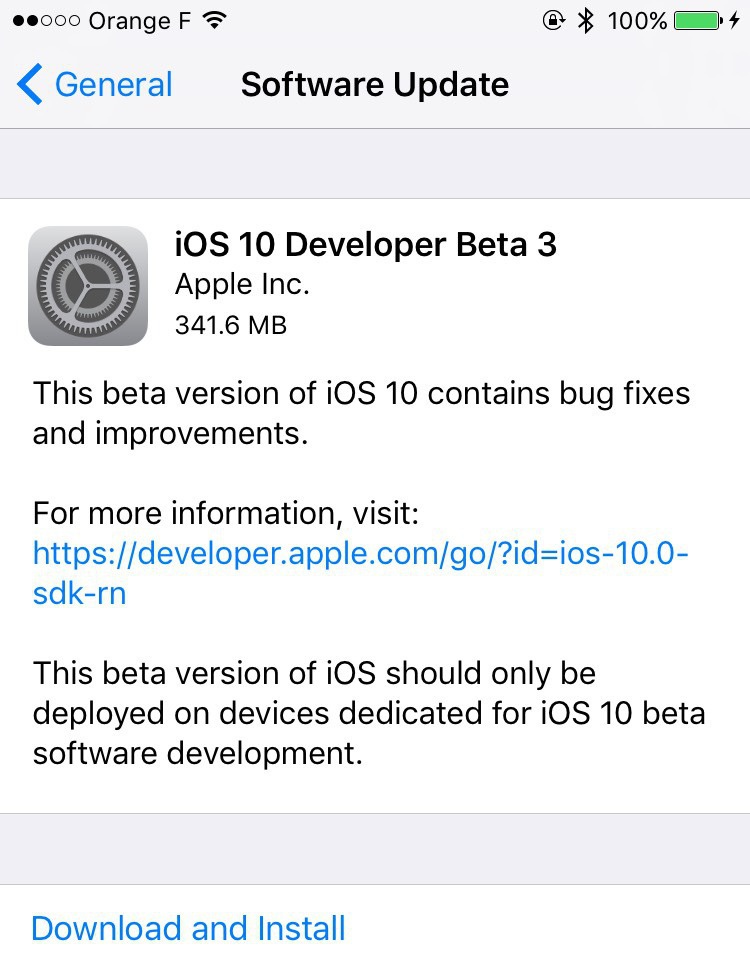The width and height of the screenshot is (750, 973).
Task: Tap the beta software development warning paragraph
Action: (x=369, y=713)
